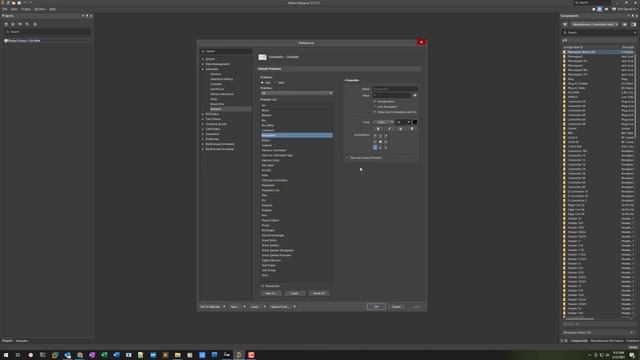Toggle underline font style in Properties
This screenshot has height=360, width=640.
400,129
